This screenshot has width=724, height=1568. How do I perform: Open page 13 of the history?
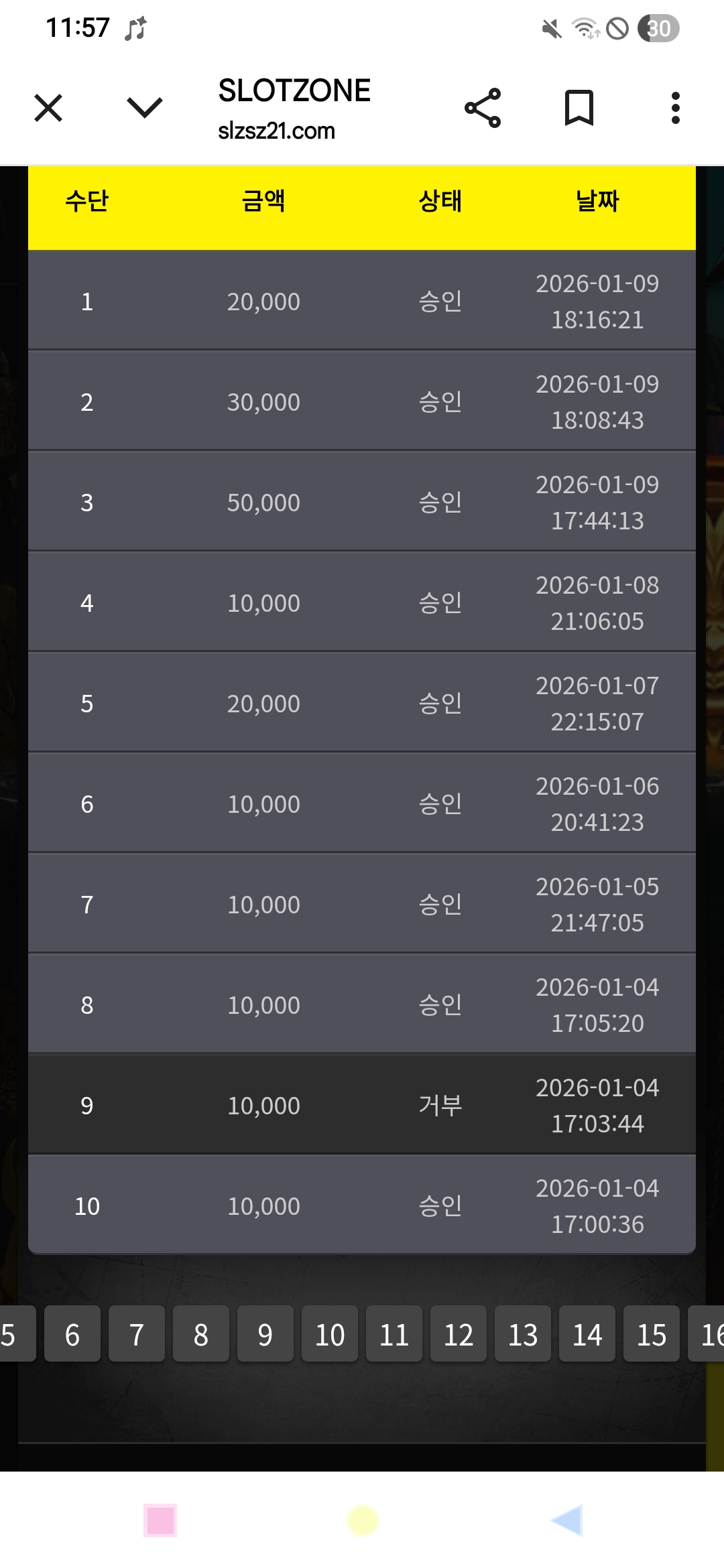[523, 1334]
